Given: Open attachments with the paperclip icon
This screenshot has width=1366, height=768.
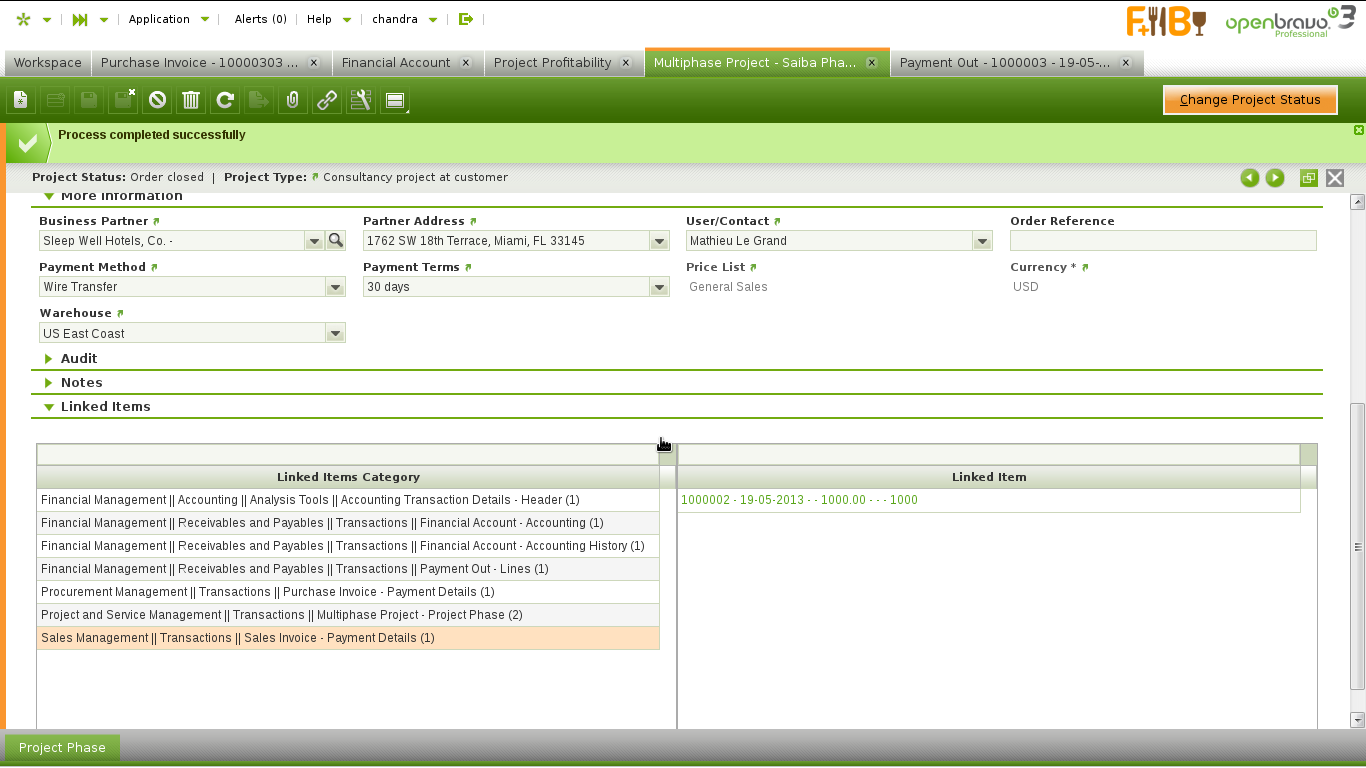Looking at the screenshot, I should (293, 100).
